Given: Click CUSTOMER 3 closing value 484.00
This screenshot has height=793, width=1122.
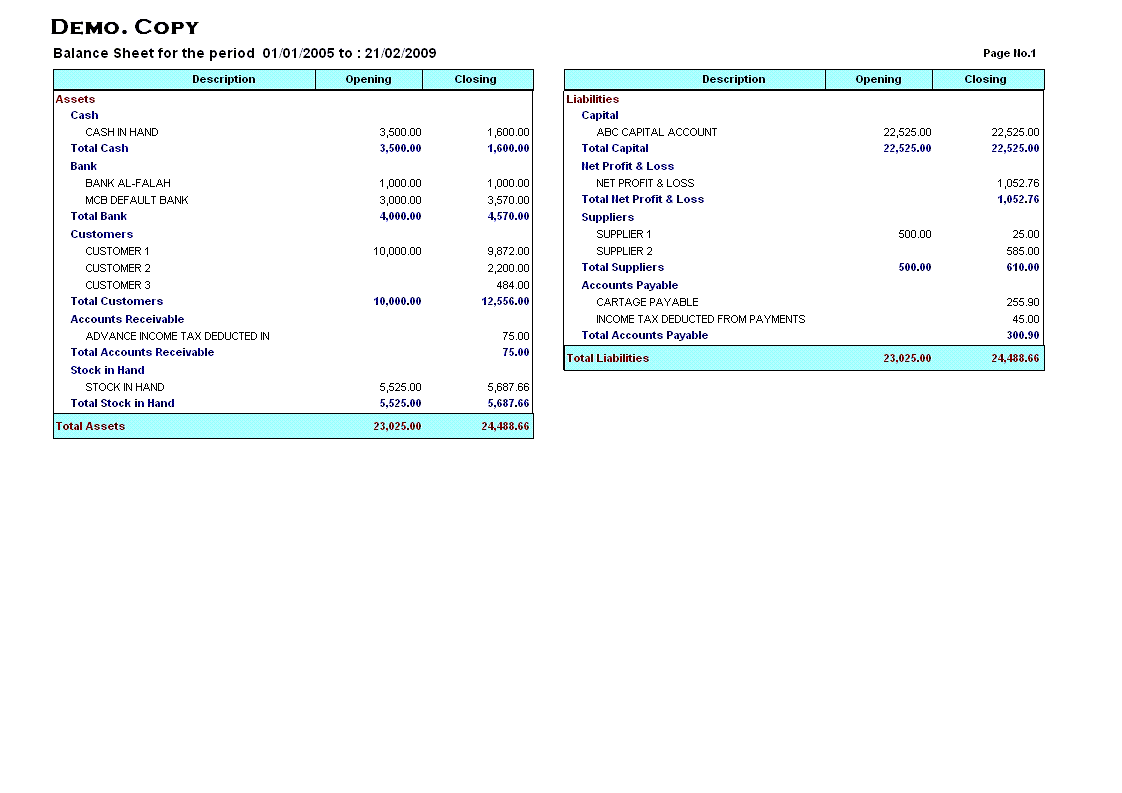Looking at the screenshot, I should pos(512,286).
